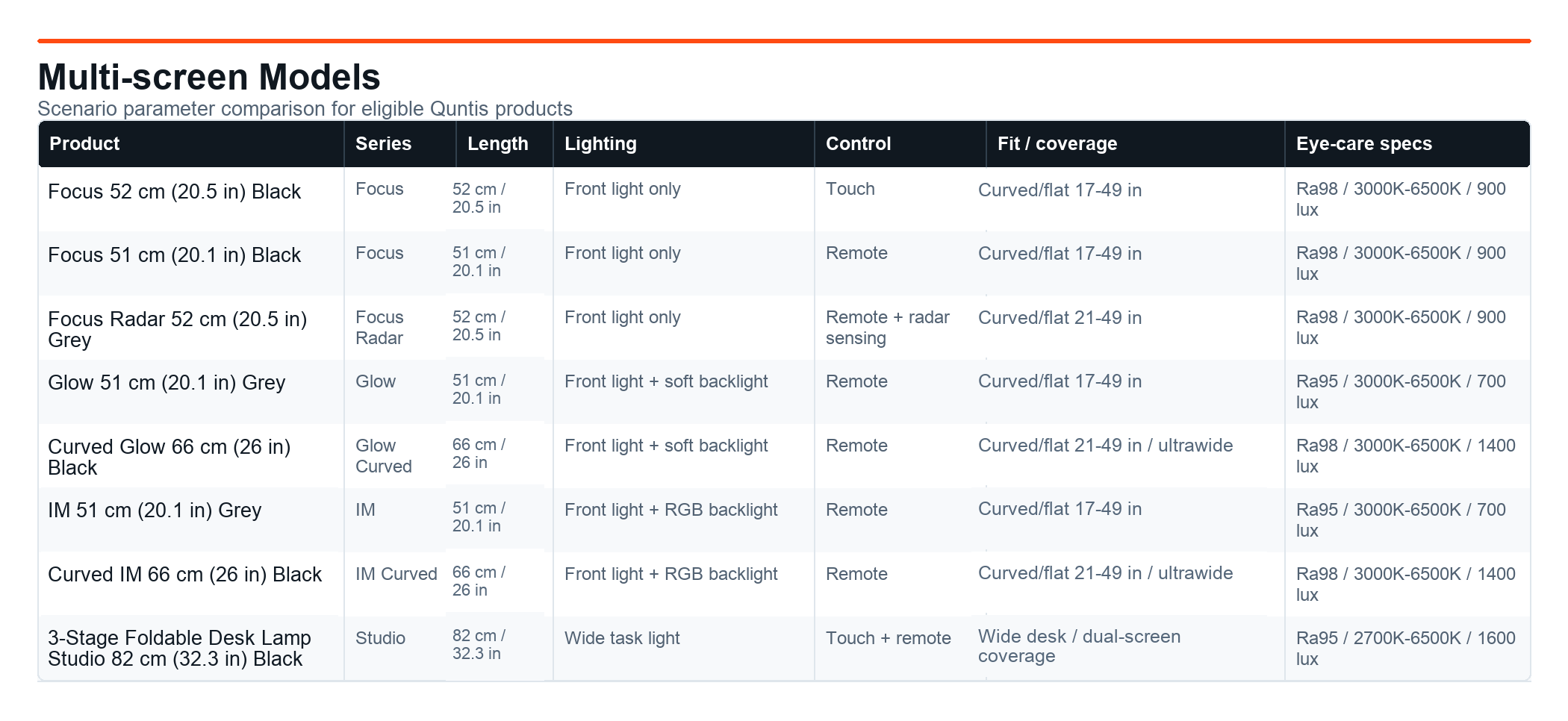Click Ra95 / 2700K-6500K / 1600 lux specs
The width and height of the screenshot is (1568, 721).
click(1406, 649)
